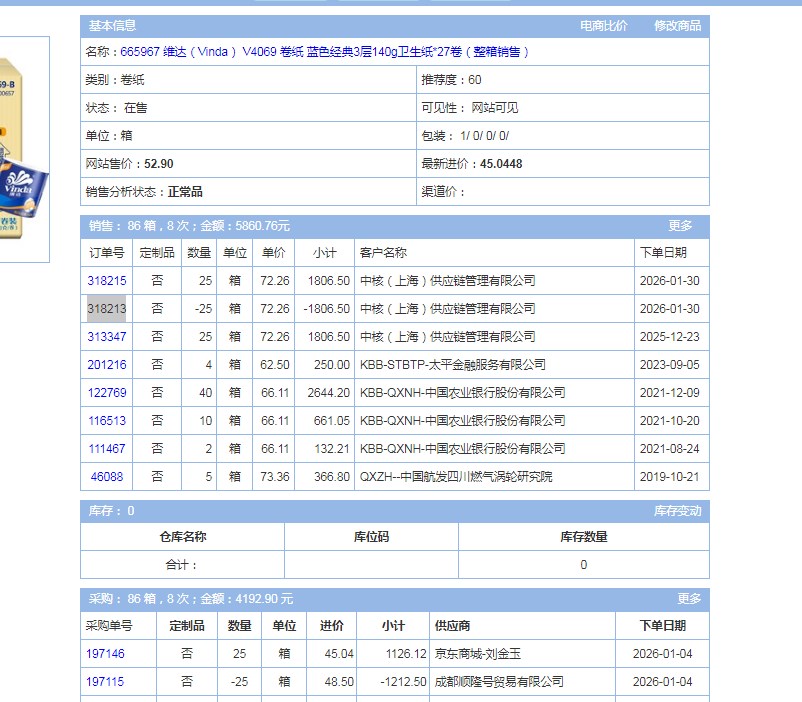Open purchase order 197146
The image size is (802, 702).
click(x=106, y=654)
